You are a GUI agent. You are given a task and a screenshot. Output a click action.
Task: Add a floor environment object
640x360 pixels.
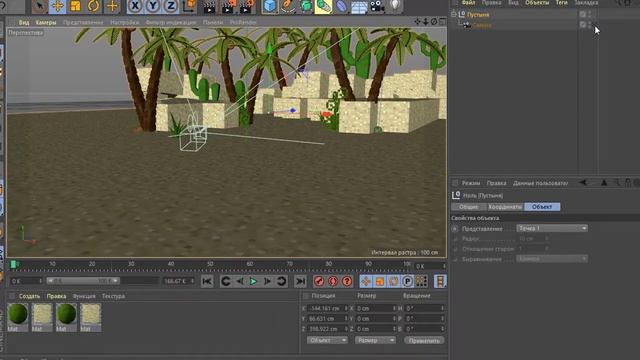[x=359, y=6]
